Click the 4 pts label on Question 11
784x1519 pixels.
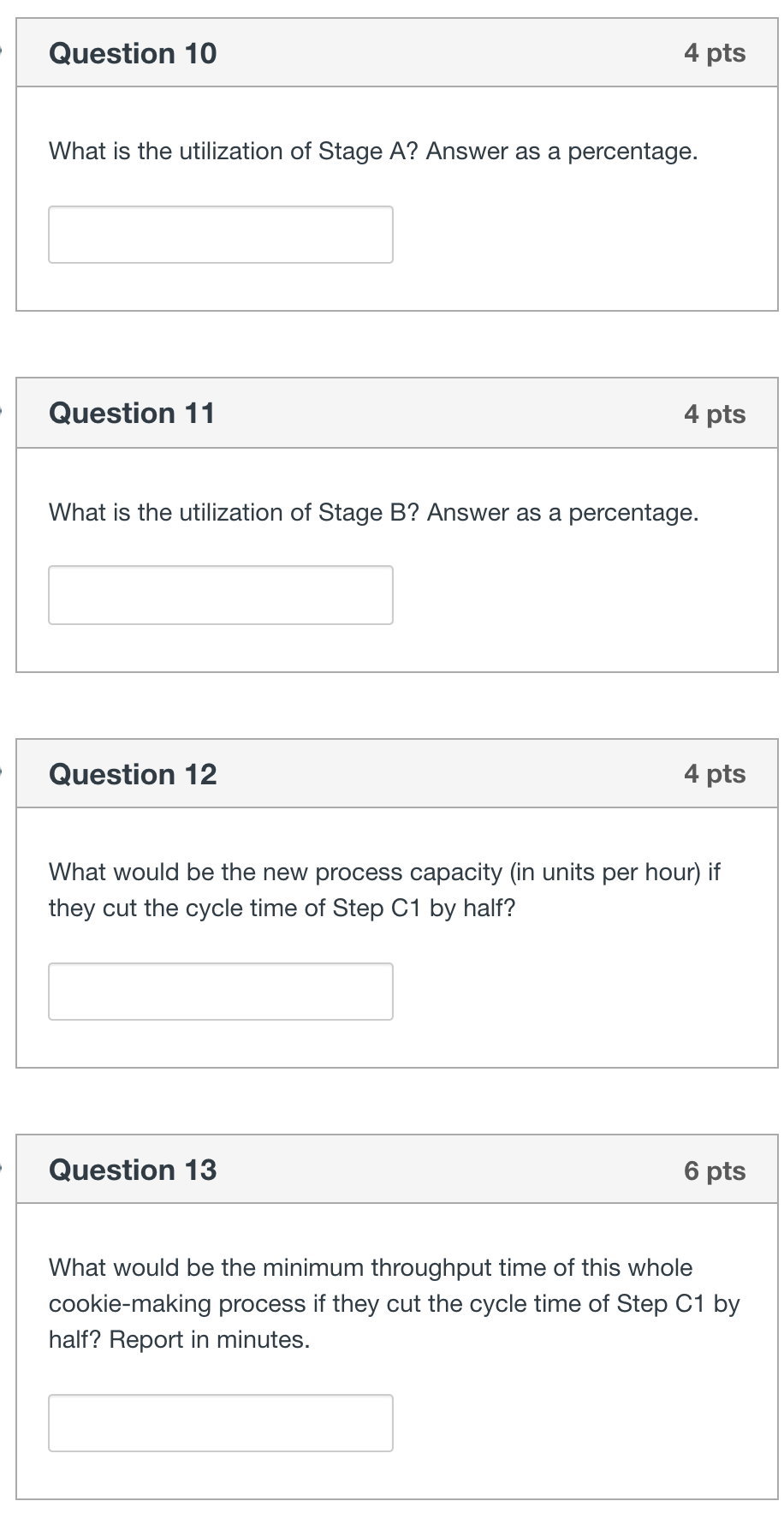[715, 414]
